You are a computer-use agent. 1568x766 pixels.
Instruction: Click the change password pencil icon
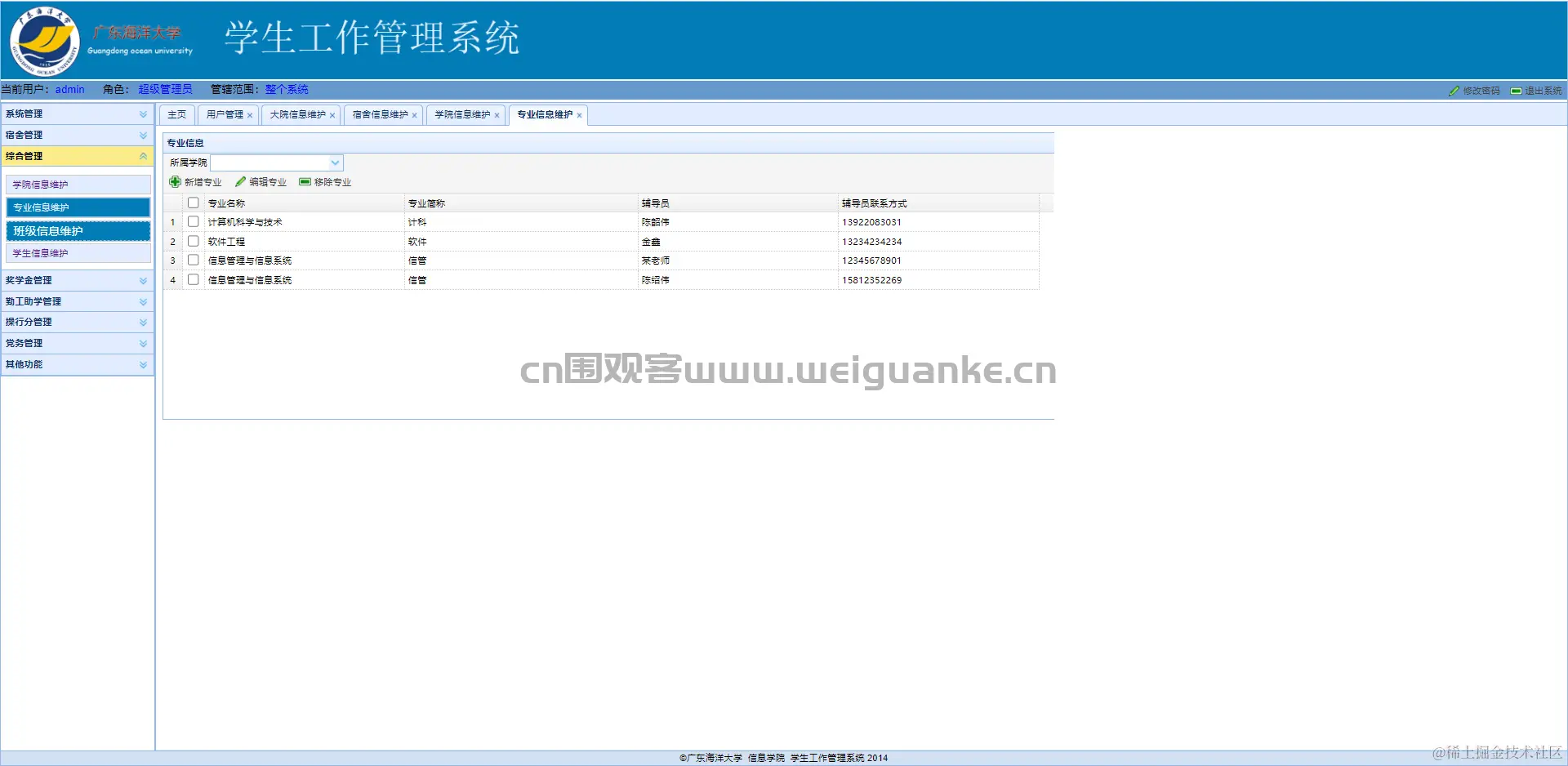(1454, 91)
